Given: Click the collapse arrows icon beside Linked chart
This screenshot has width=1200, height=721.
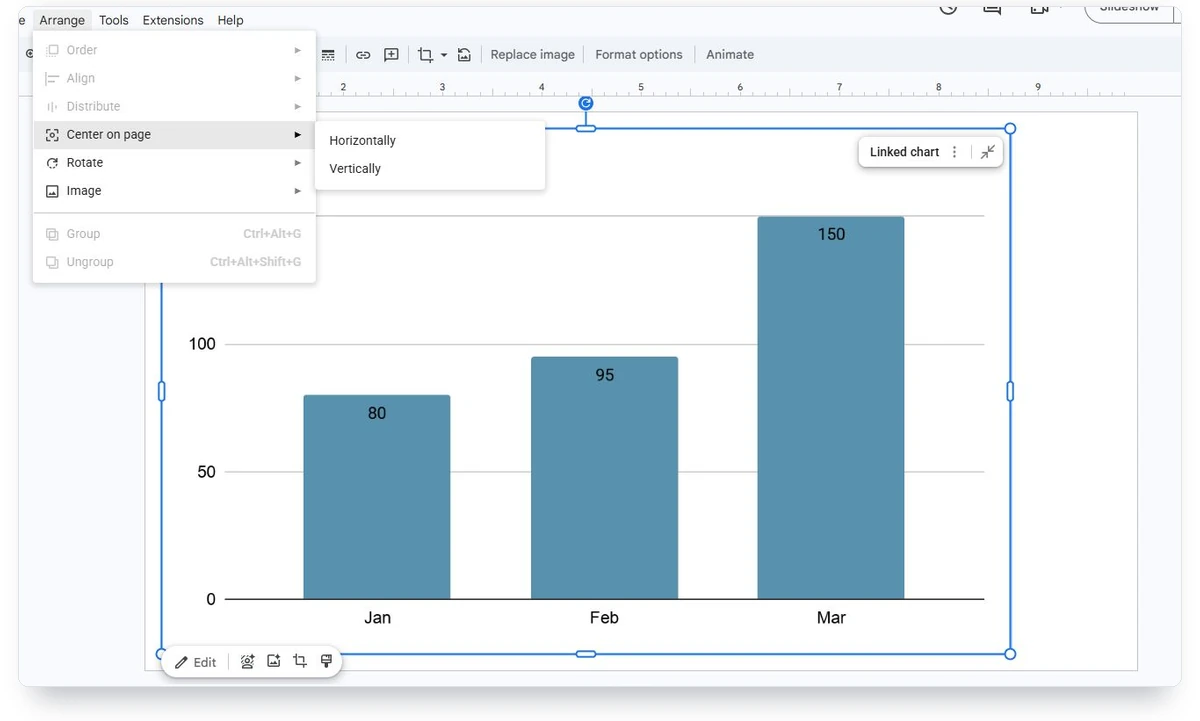Looking at the screenshot, I should pos(988,152).
